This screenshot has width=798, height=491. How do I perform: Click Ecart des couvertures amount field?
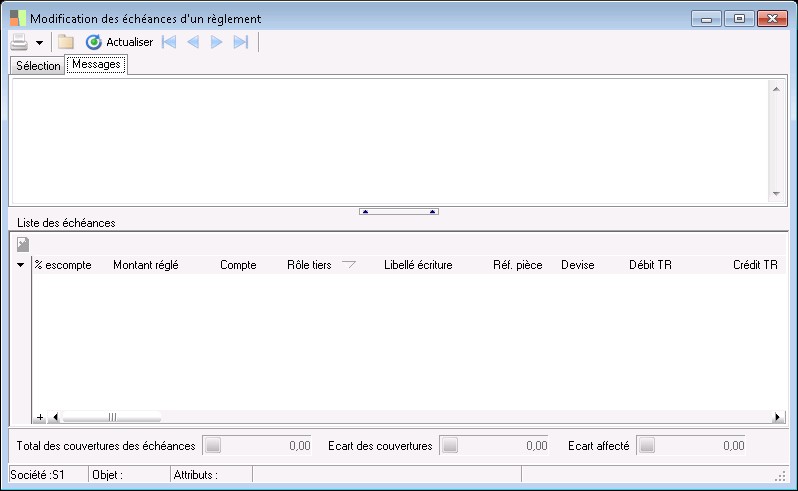[x=494, y=446]
